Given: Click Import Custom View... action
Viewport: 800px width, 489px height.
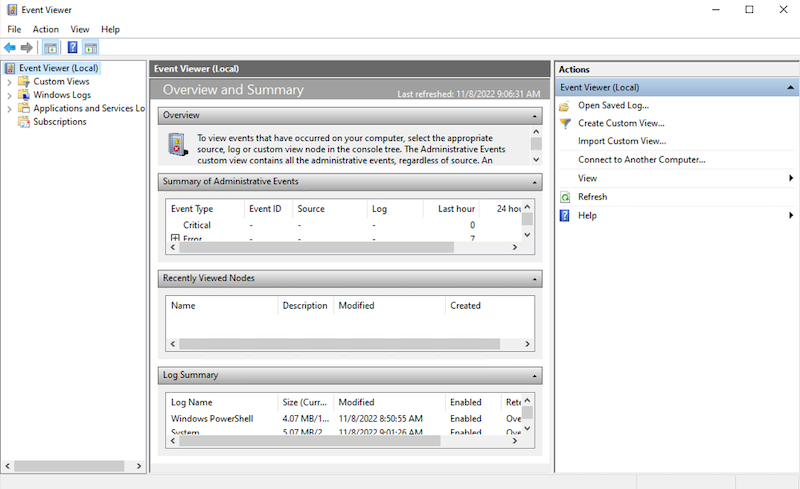Looking at the screenshot, I should (x=622, y=141).
